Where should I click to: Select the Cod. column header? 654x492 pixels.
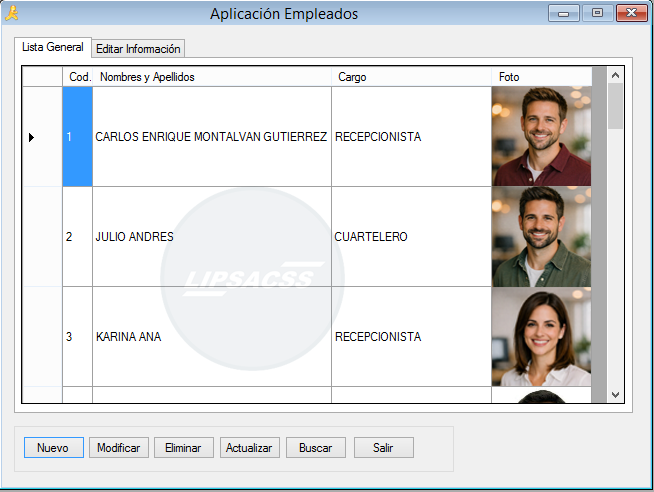coord(78,77)
